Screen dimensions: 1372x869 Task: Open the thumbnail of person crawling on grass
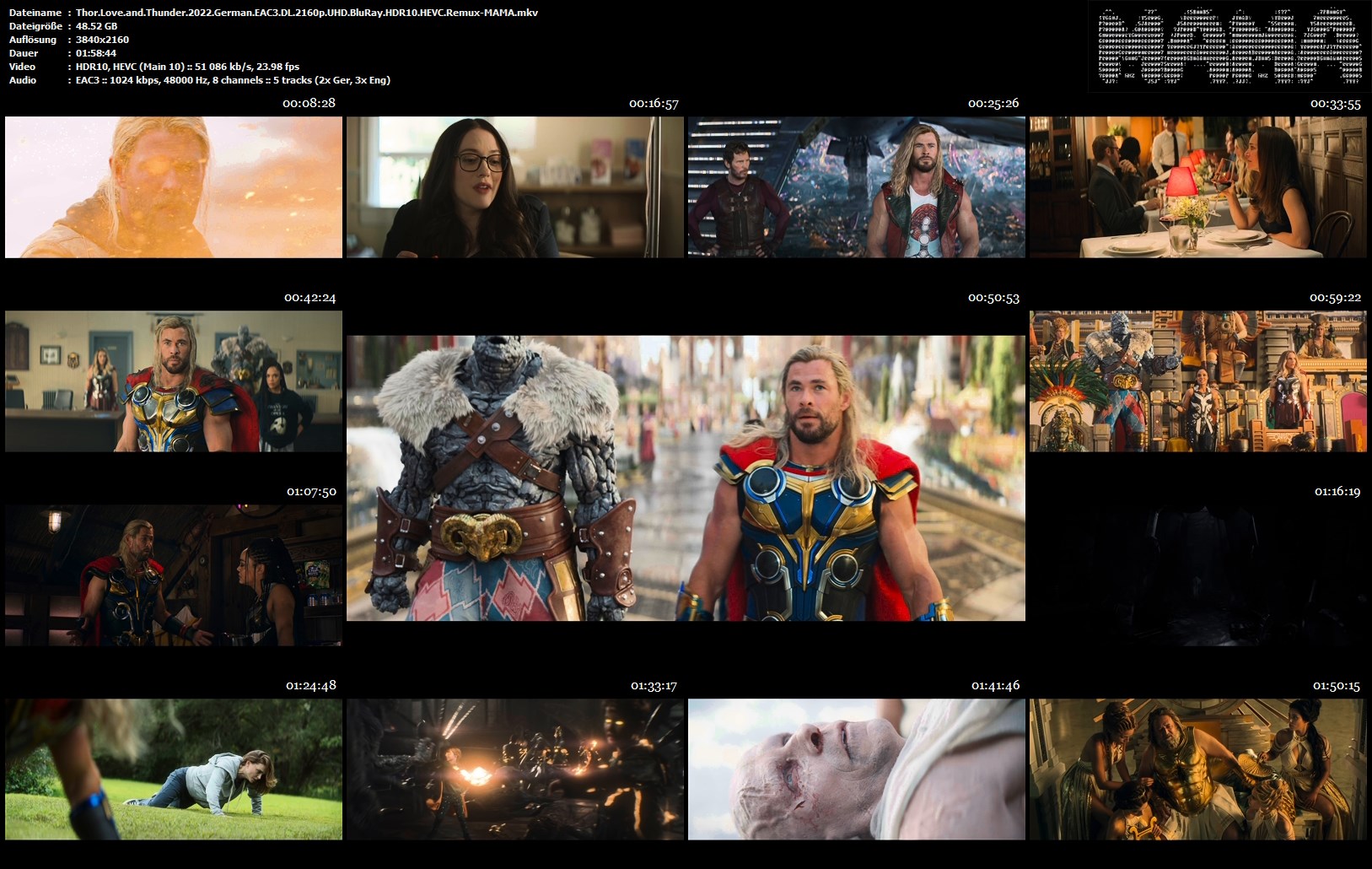[174, 769]
